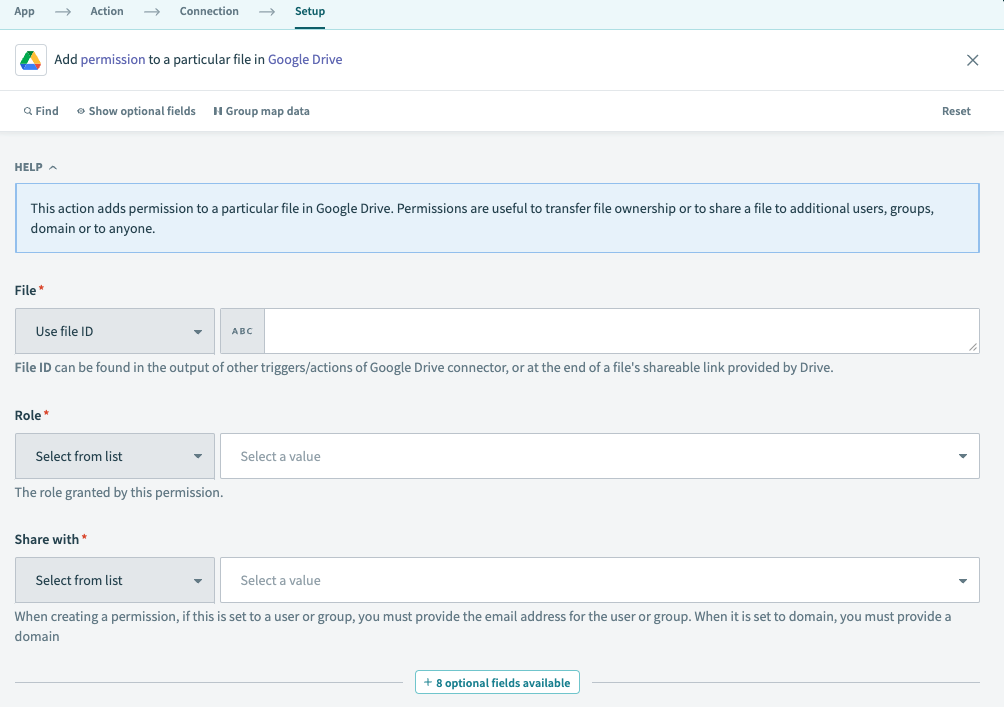Image resolution: width=1004 pixels, height=707 pixels.
Task: Click the Google Drive app icon
Action: [x=31, y=60]
